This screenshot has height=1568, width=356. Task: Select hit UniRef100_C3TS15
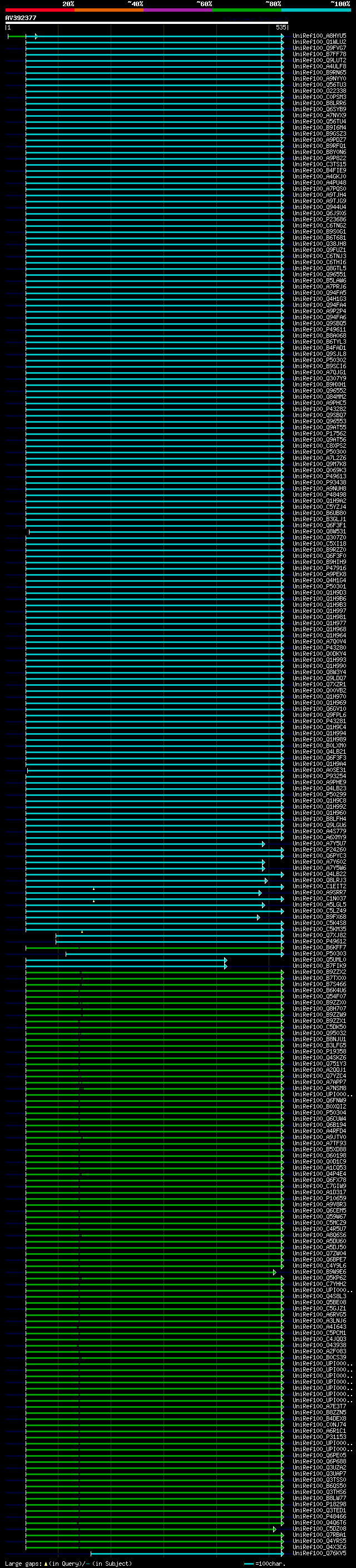point(319,164)
